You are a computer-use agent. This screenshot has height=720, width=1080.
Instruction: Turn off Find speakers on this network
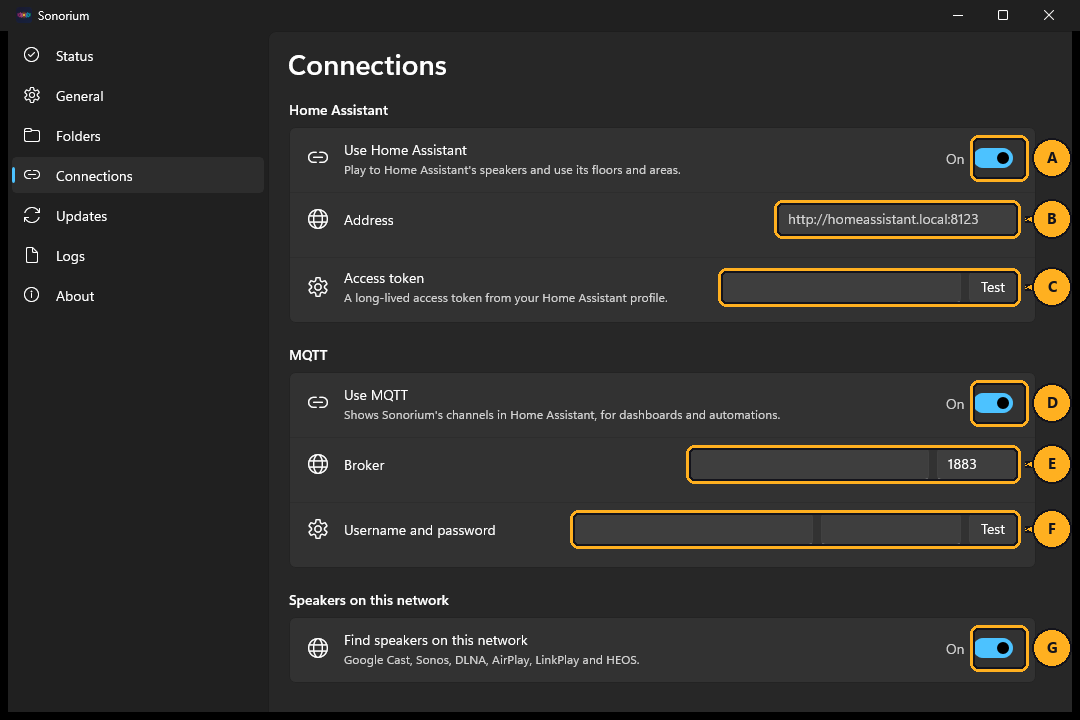tap(994, 648)
